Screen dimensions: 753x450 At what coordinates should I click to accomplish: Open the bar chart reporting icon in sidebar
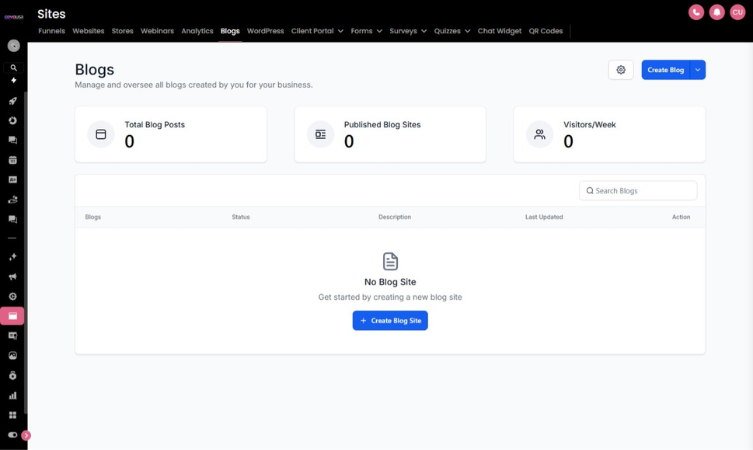[13, 395]
